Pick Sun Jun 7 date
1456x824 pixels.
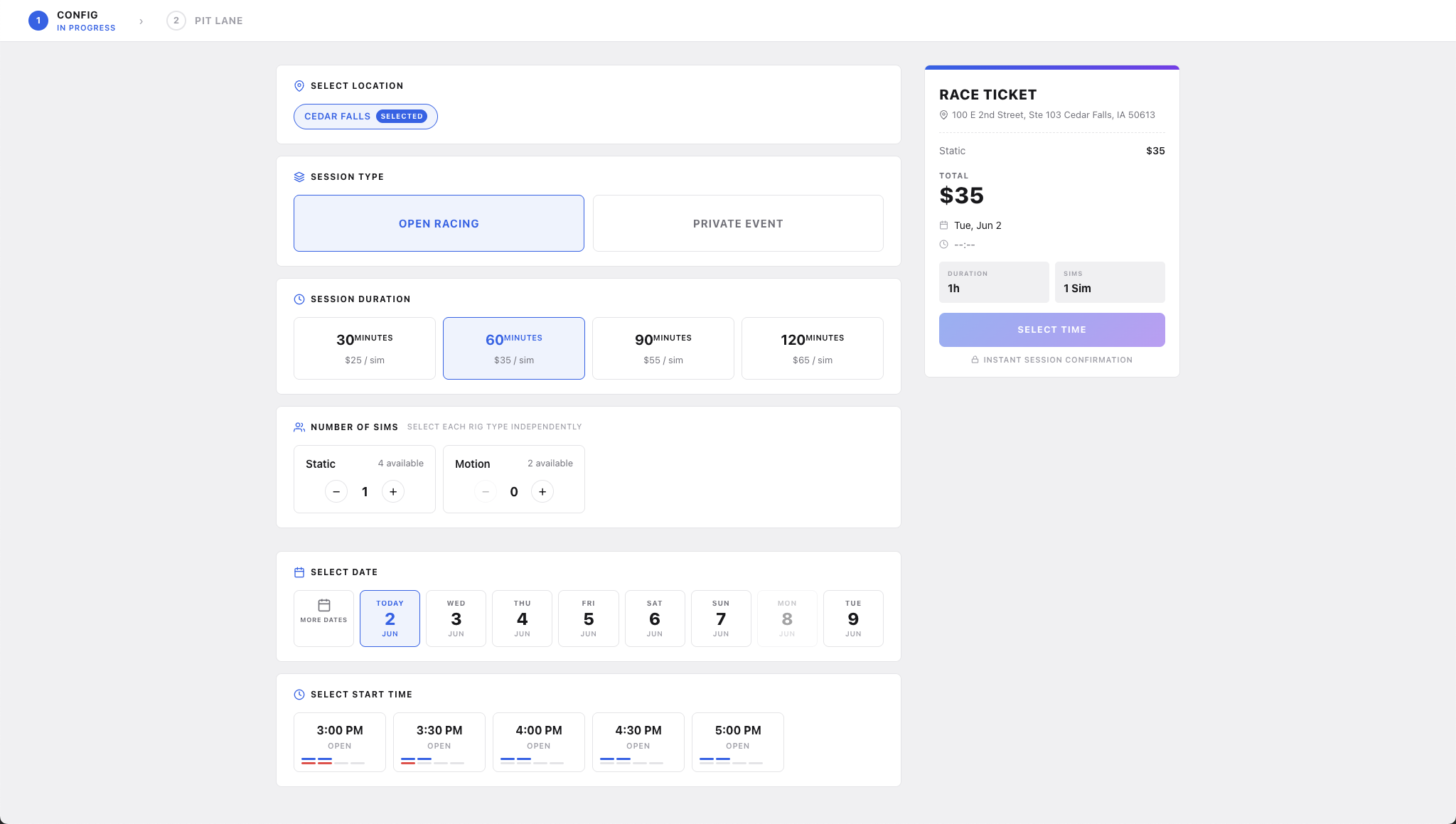721,619
